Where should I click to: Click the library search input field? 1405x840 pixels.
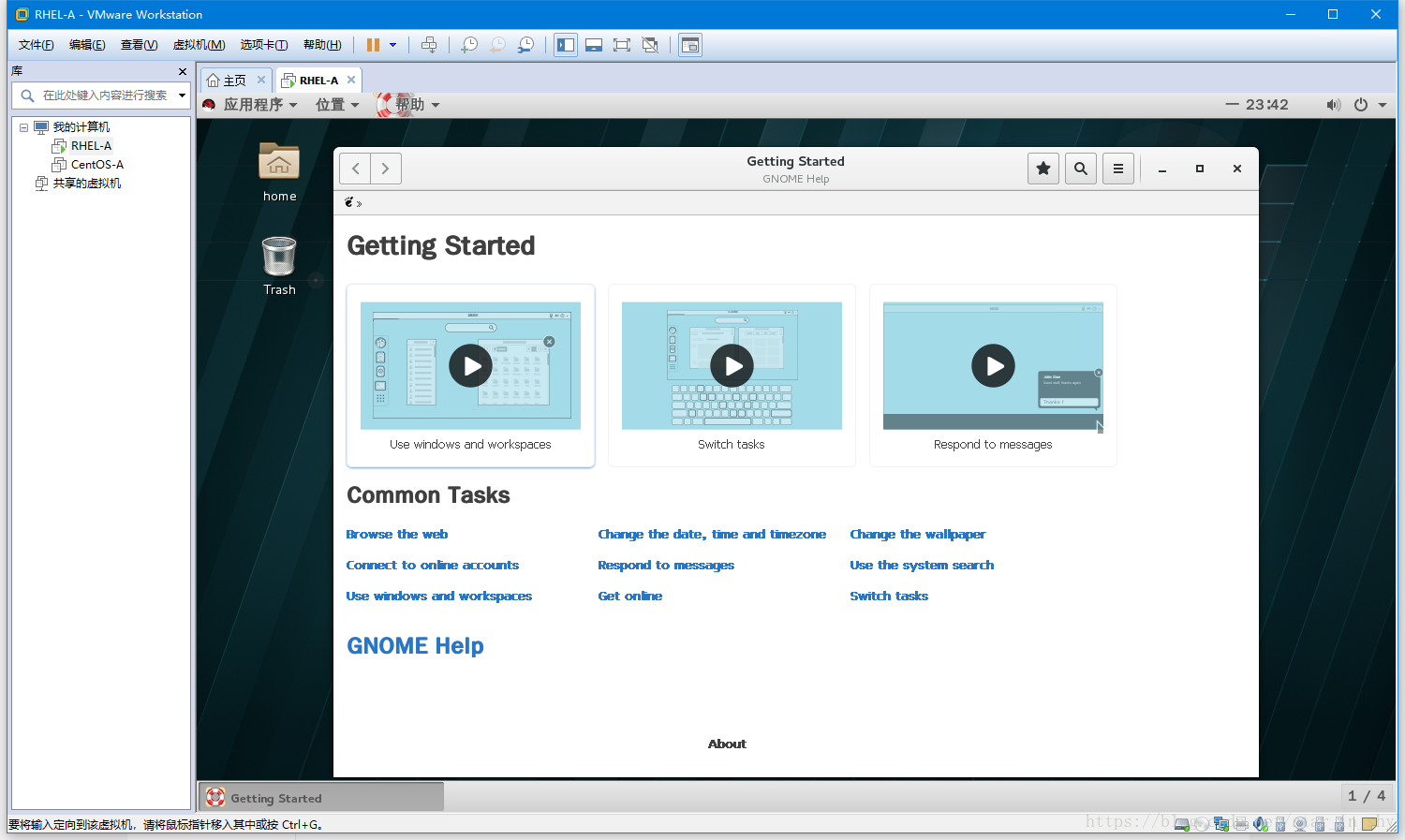[100, 96]
